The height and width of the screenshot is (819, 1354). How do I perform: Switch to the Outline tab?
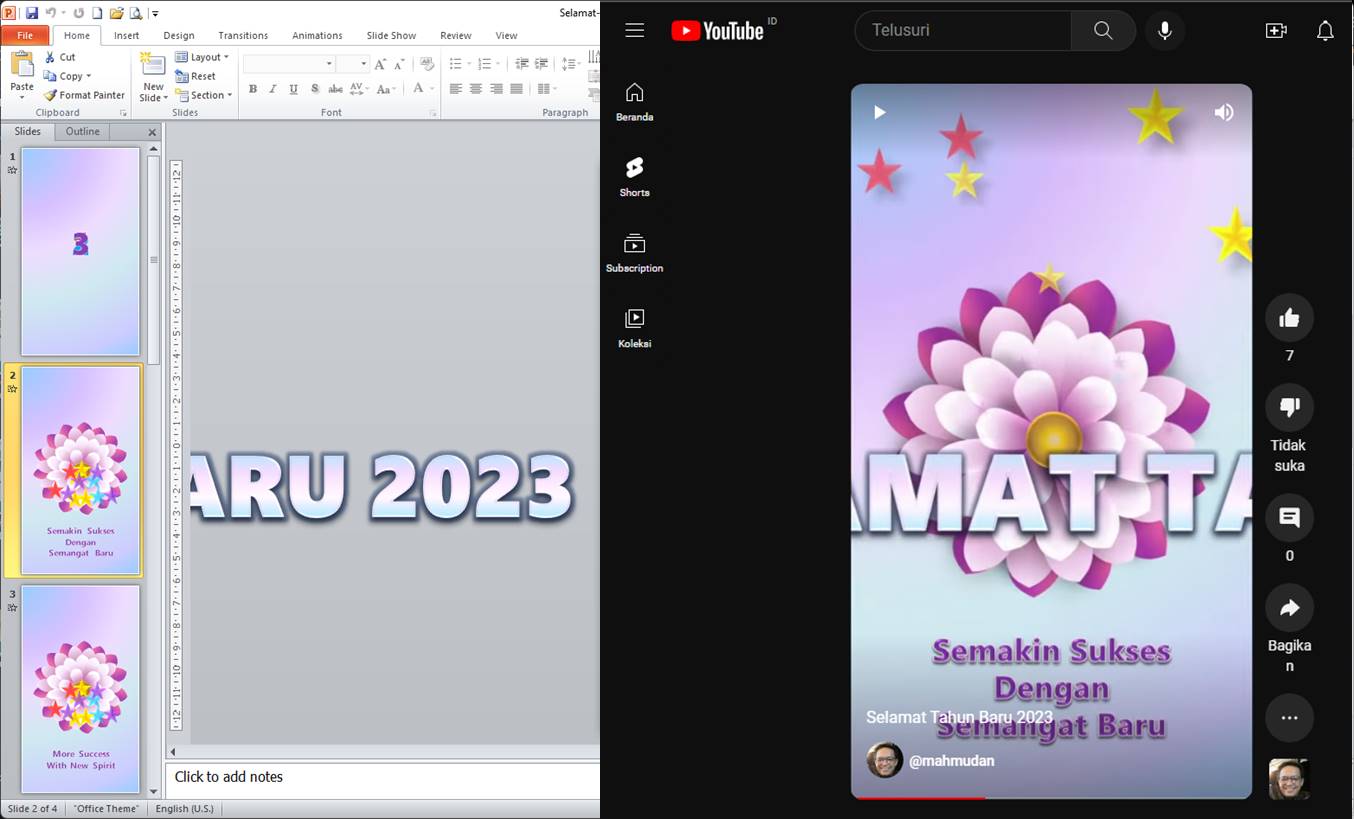[x=82, y=131]
